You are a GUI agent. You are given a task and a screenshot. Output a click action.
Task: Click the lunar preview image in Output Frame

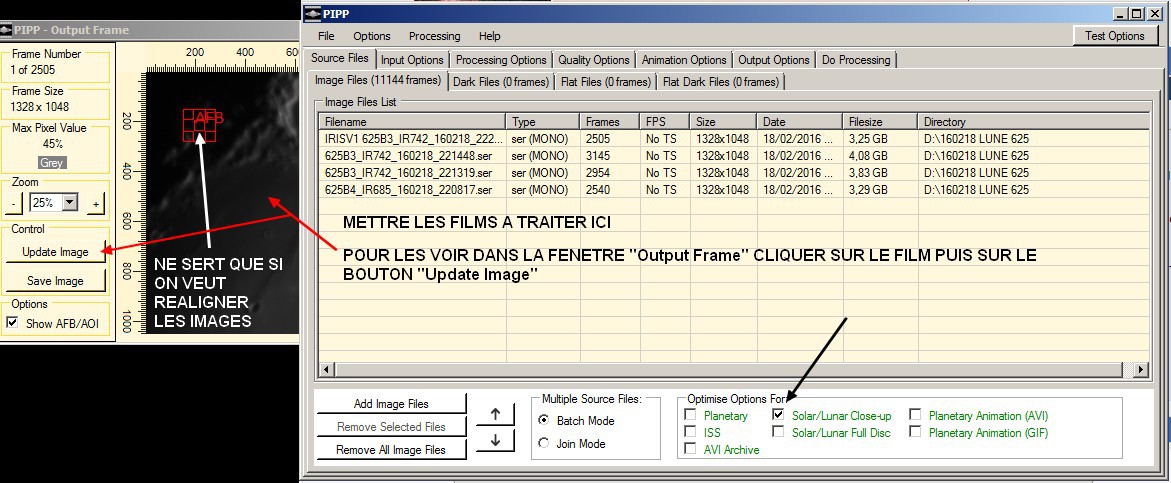pyautogui.click(x=223, y=203)
